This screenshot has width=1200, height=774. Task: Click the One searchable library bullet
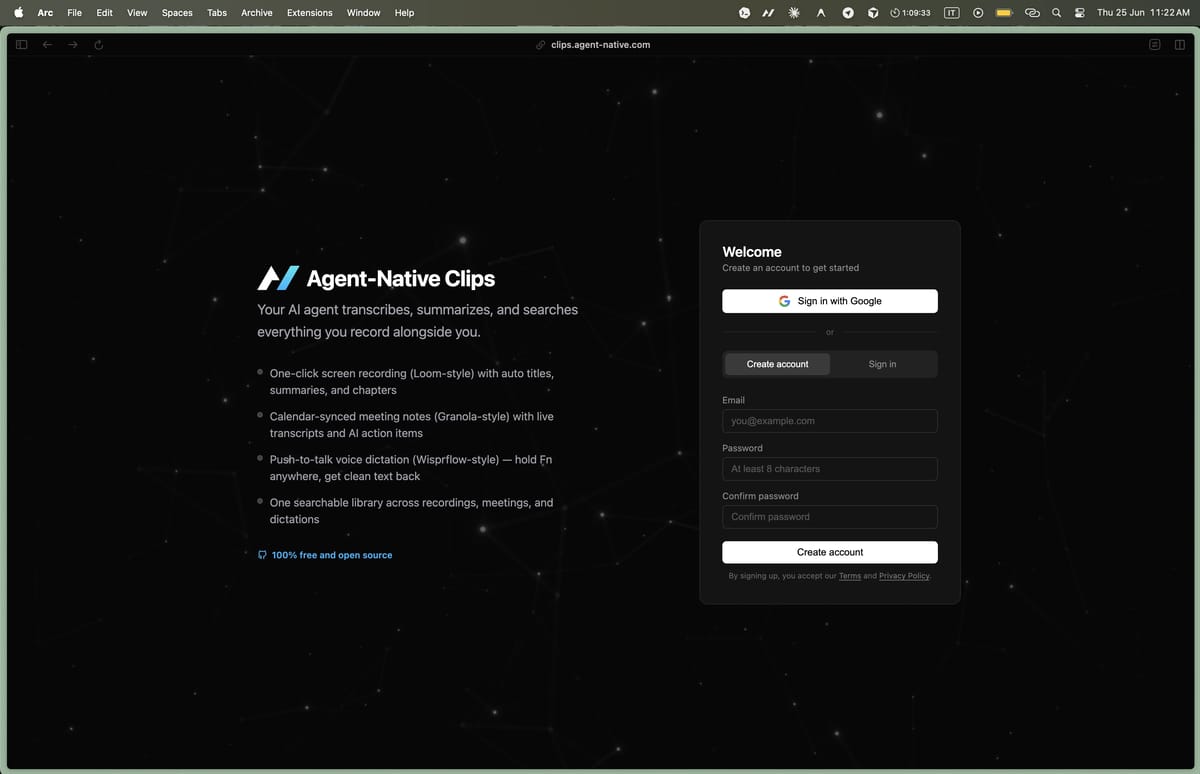[x=411, y=511]
